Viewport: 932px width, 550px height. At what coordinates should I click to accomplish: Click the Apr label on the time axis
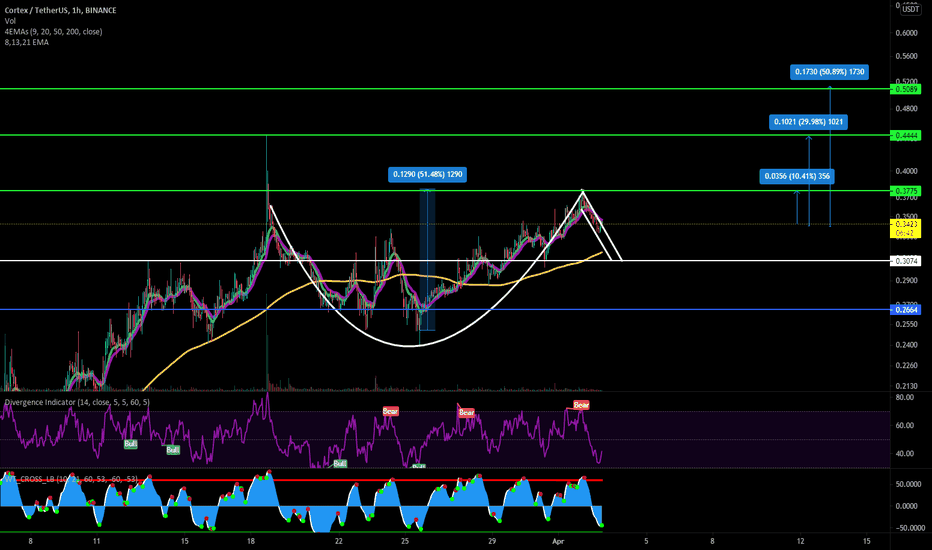click(558, 541)
